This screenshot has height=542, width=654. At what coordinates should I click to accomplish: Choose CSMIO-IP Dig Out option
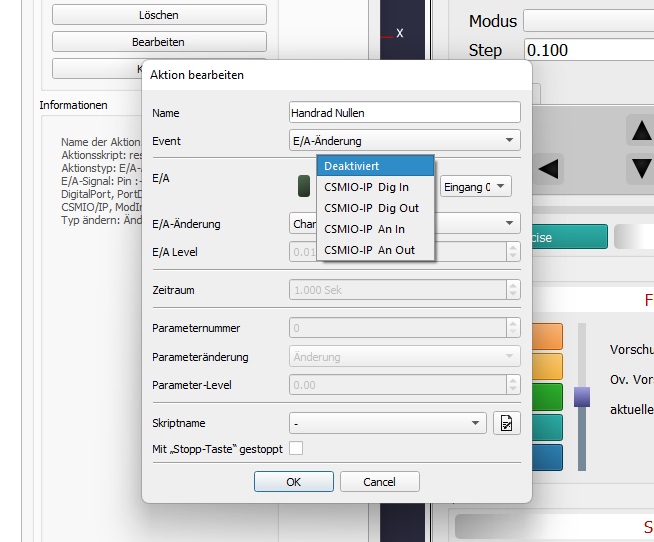click(375, 208)
